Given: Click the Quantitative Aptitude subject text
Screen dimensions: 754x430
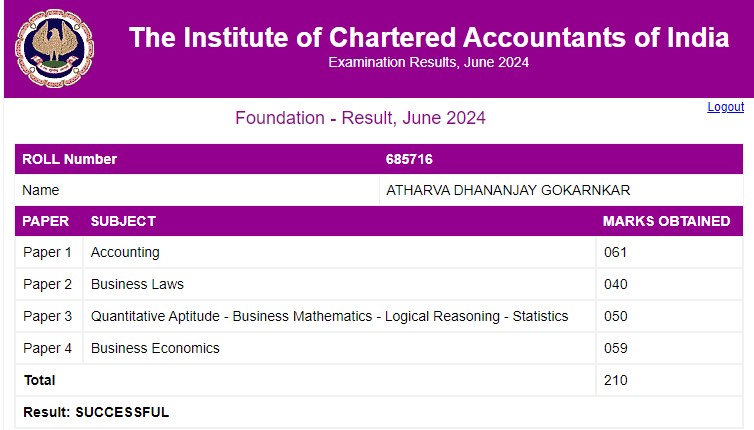Looking at the screenshot, I should tap(329, 316).
